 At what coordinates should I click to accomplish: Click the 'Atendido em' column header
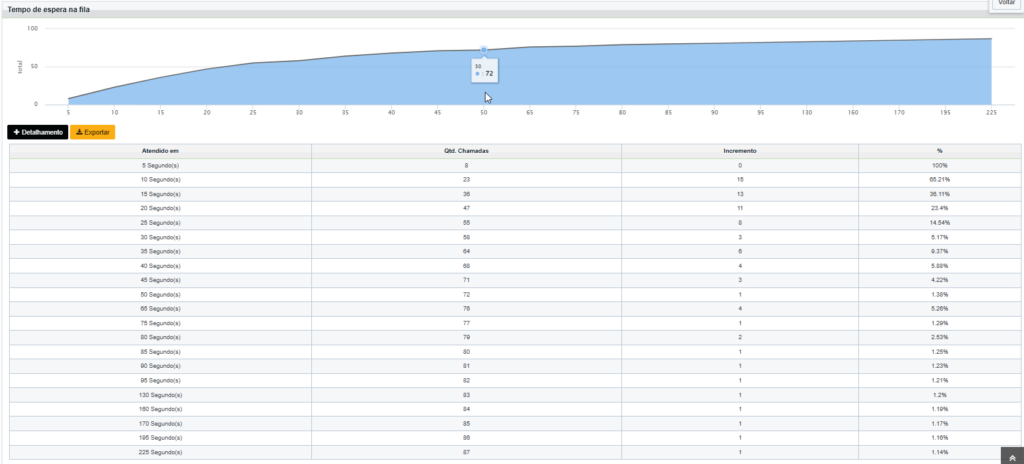pos(160,151)
